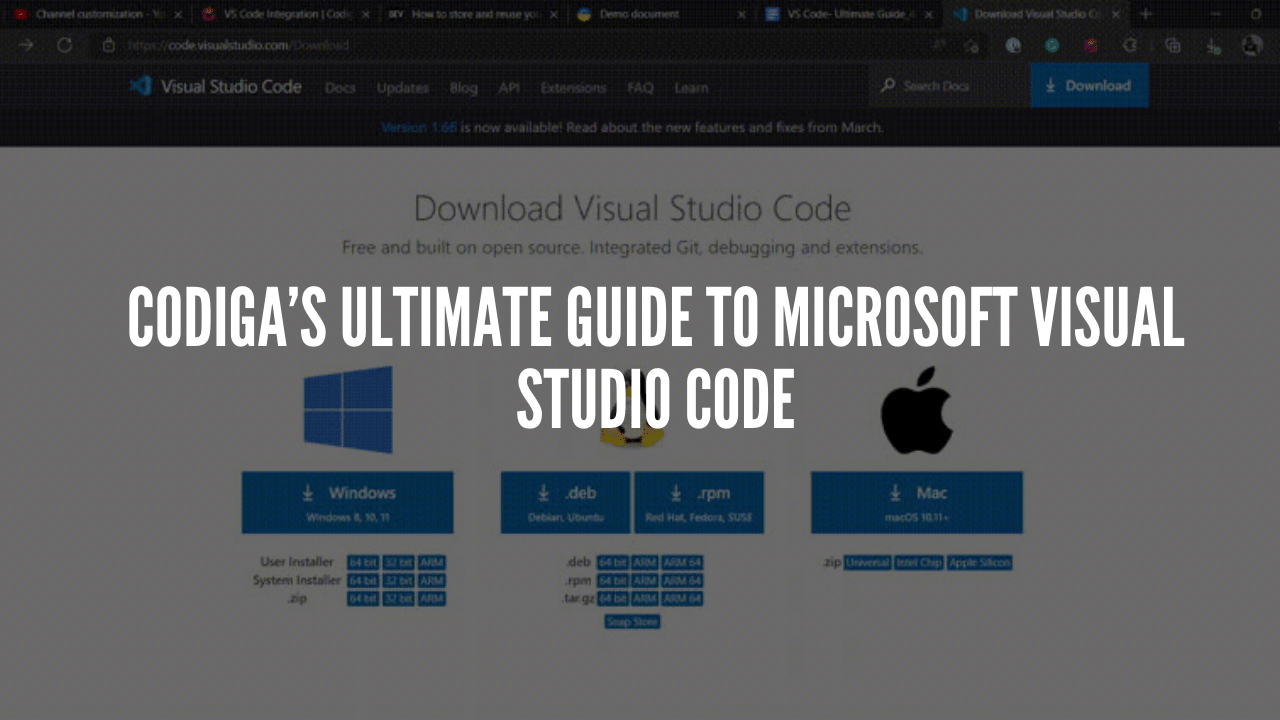Viewport: 1280px width, 720px height.
Task: Switch to the Channel customization tab
Action: [x=96, y=14]
